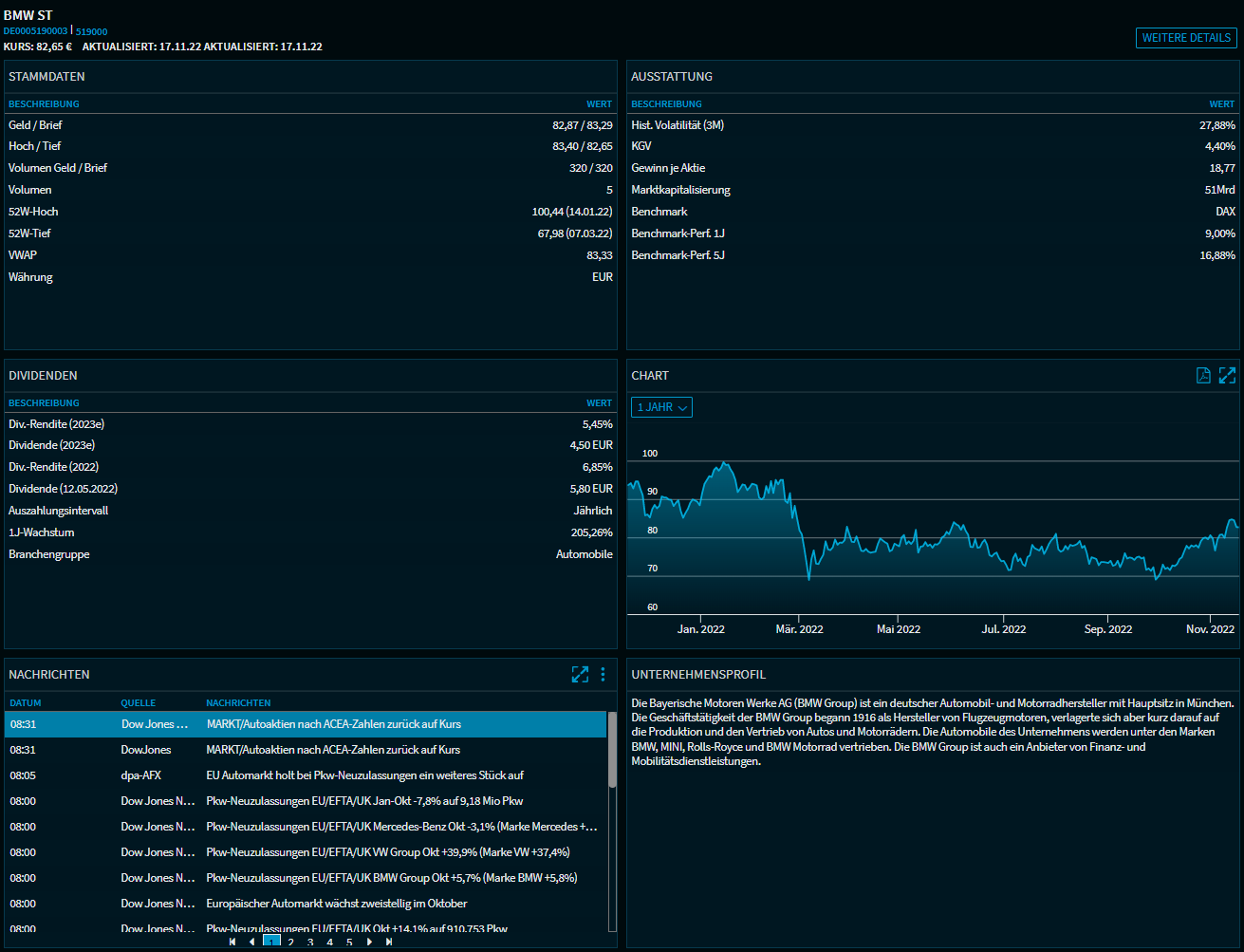
Task: Expand the Nachrichten panel to fullscreen
Action: click(580, 675)
